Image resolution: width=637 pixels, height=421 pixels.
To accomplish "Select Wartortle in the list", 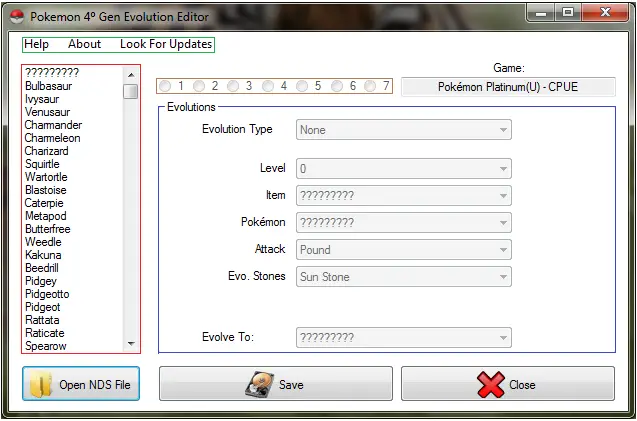I will tap(46, 177).
